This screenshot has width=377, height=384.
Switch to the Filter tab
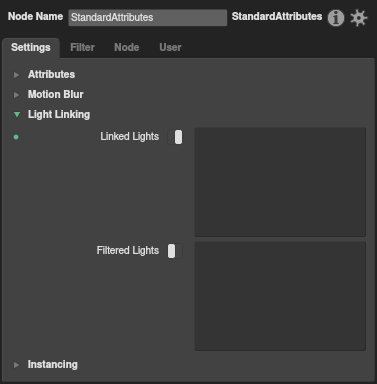coord(82,47)
